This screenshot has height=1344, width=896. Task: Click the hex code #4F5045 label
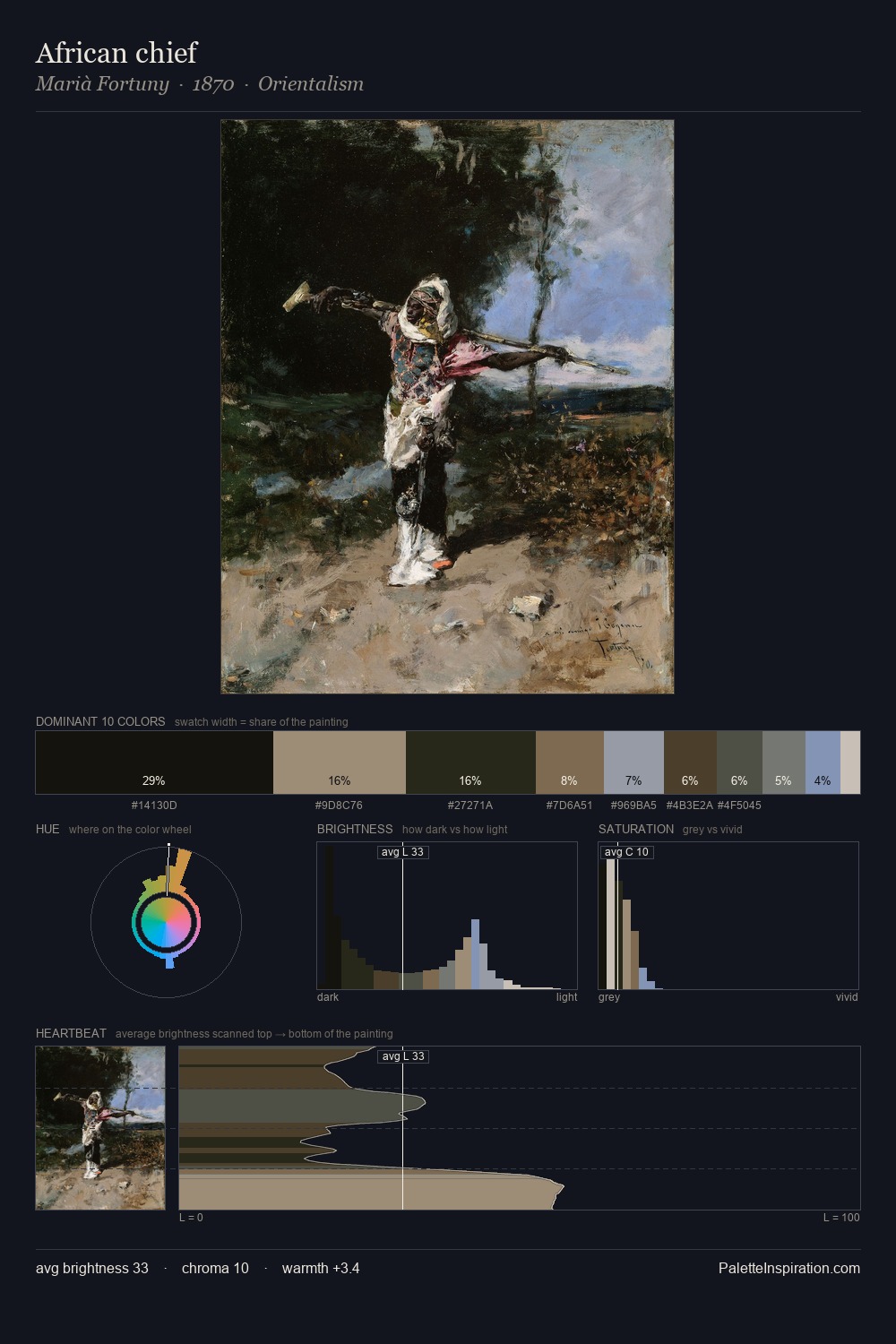[x=739, y=806]
